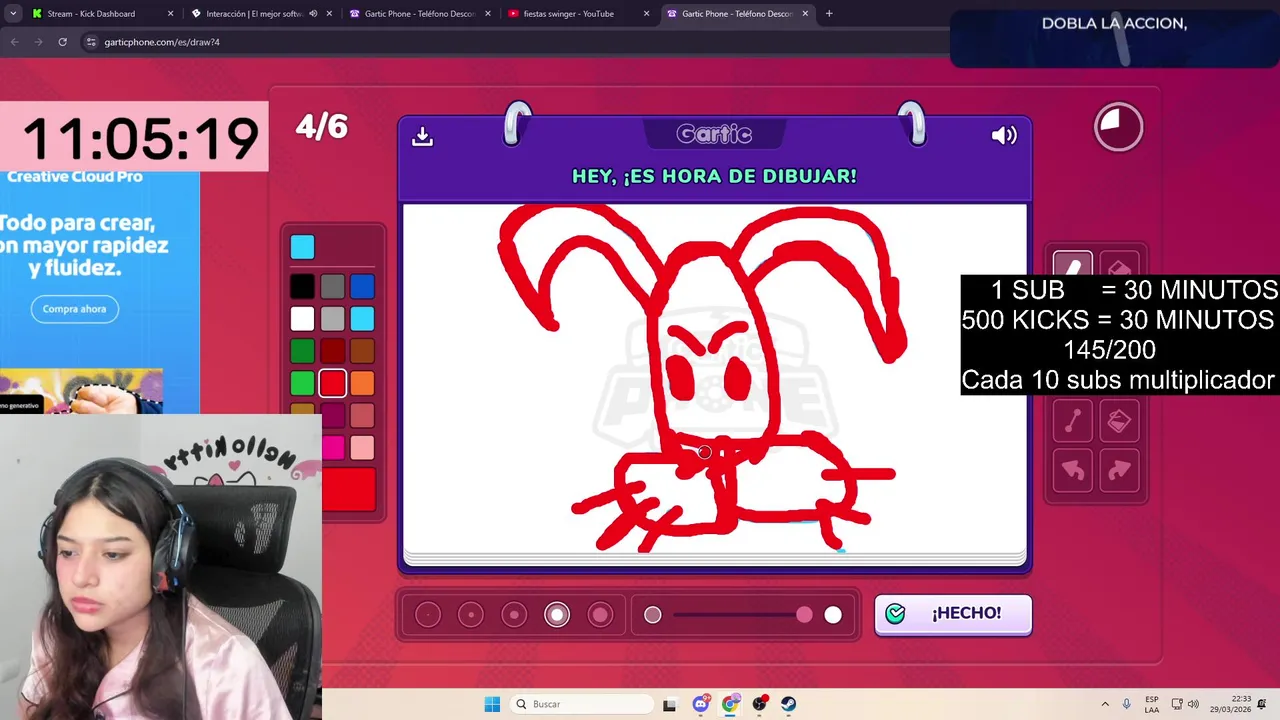This screenshot has height=720, width=1280.
Task: Pick the dark red color swatch
Action: tap(333, 351)
